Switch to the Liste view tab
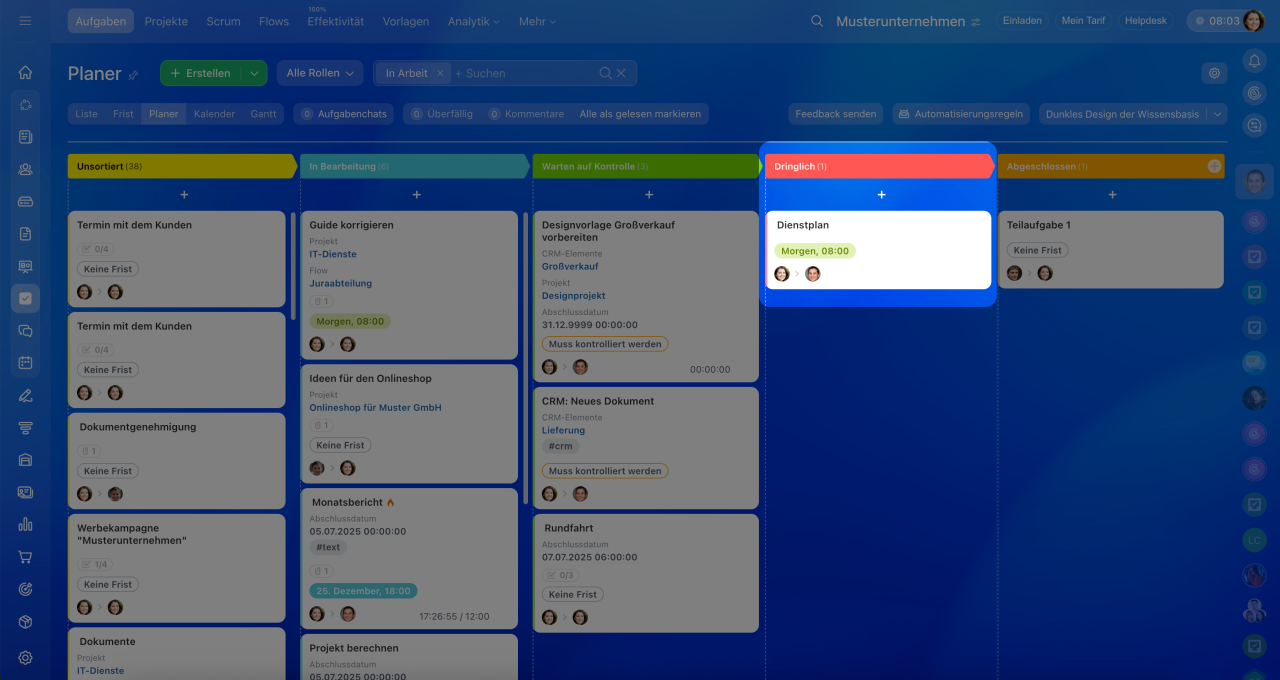 click(x=87, y=114)
